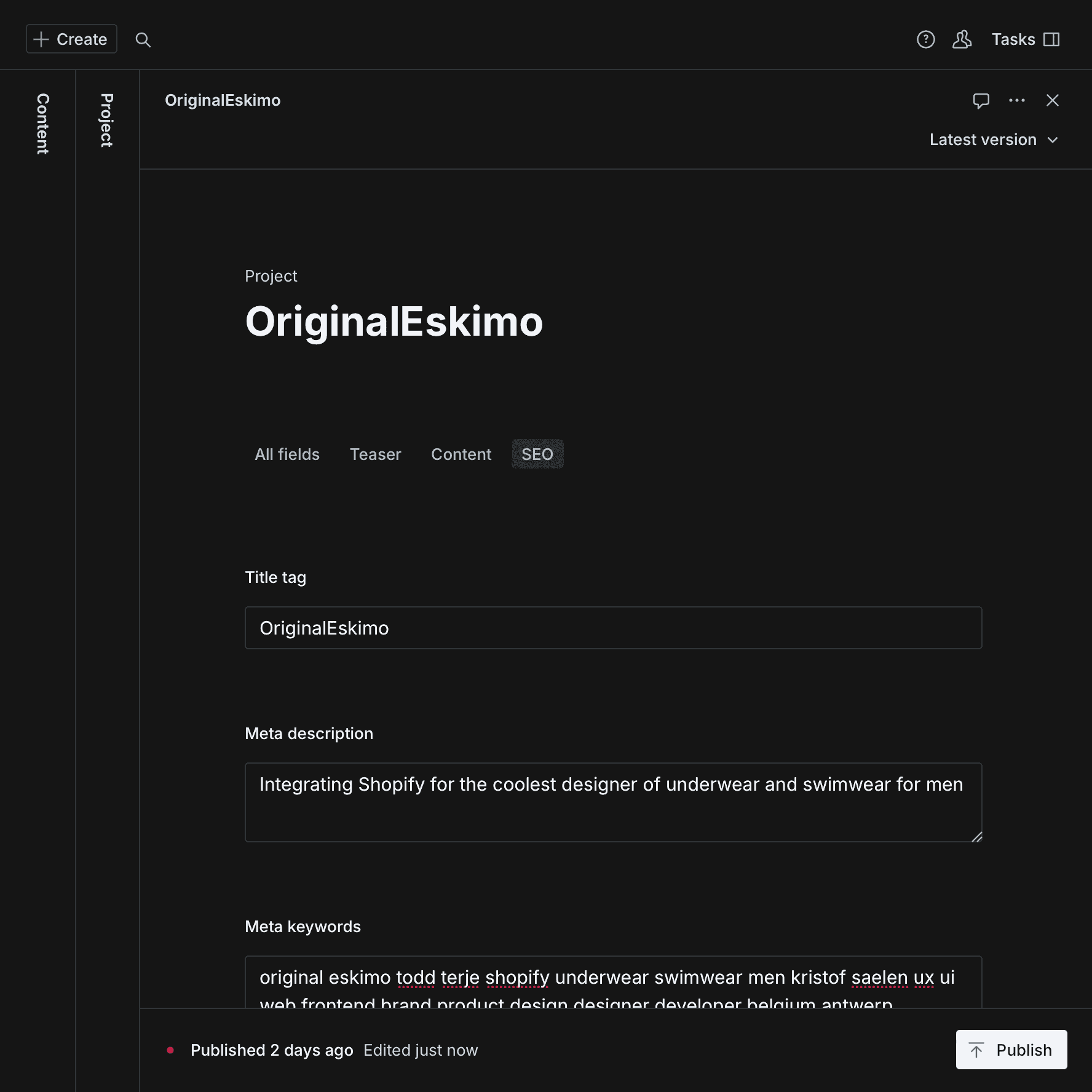Open the three-dot document actions menu

click(1017, 100)
